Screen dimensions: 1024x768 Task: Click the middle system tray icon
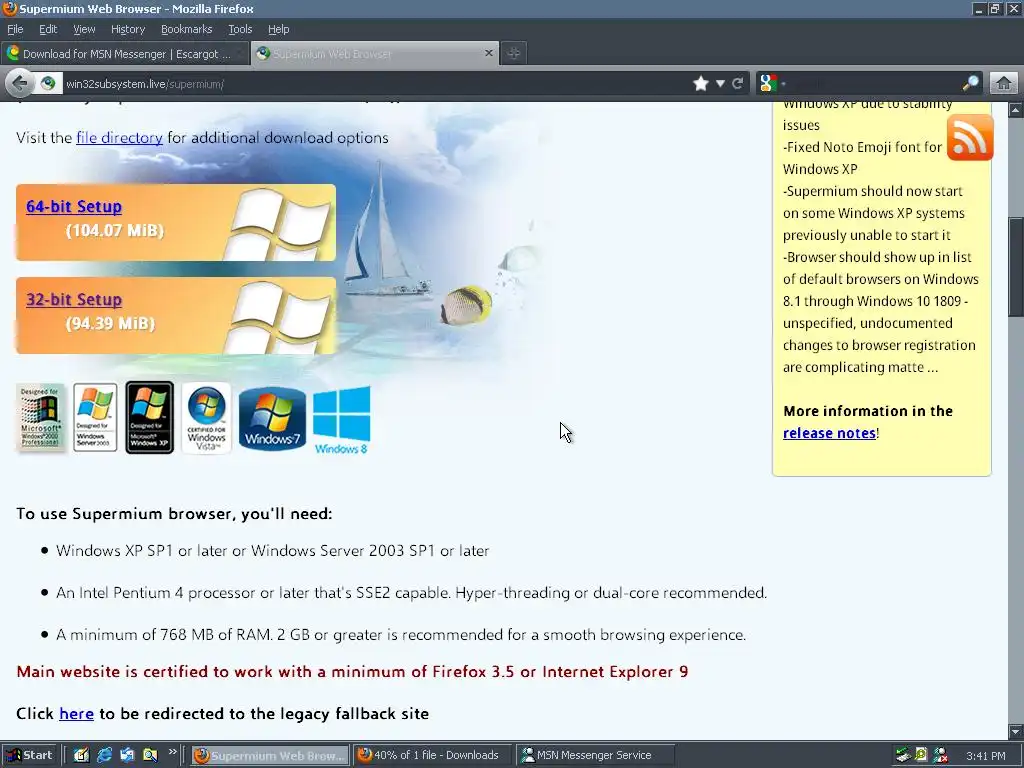922,756
